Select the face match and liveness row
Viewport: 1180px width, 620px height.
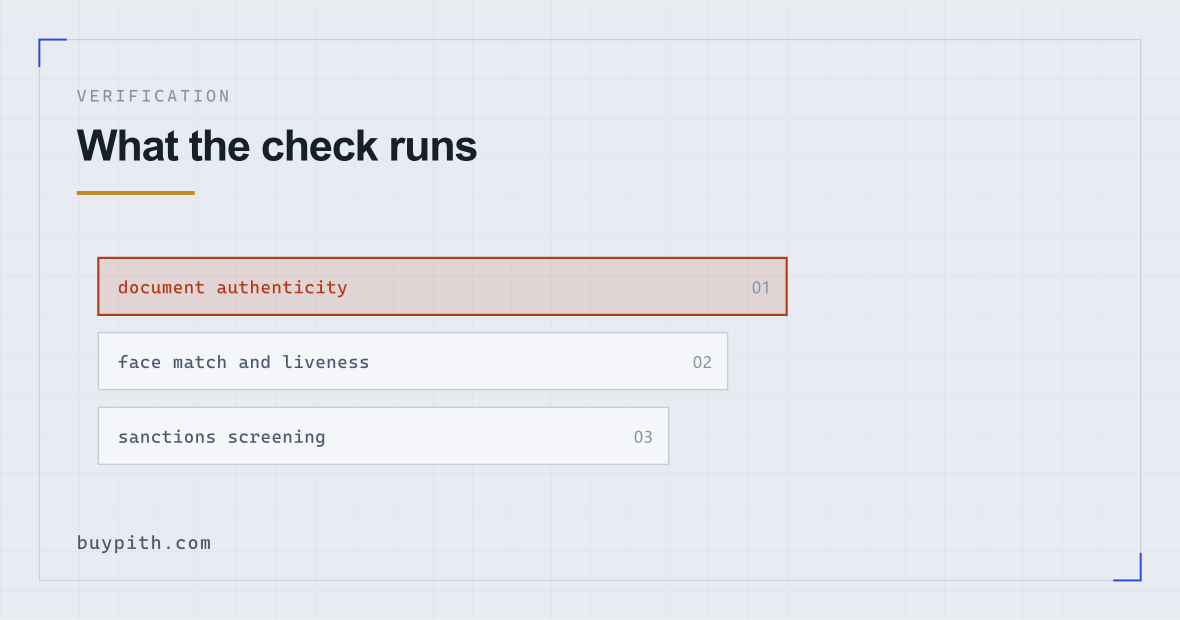[x=413, y=361]
